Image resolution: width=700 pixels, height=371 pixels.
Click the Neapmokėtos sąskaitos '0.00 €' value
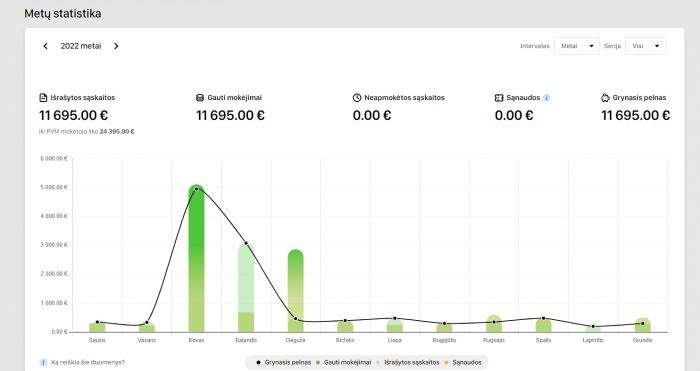click(372, 116)
